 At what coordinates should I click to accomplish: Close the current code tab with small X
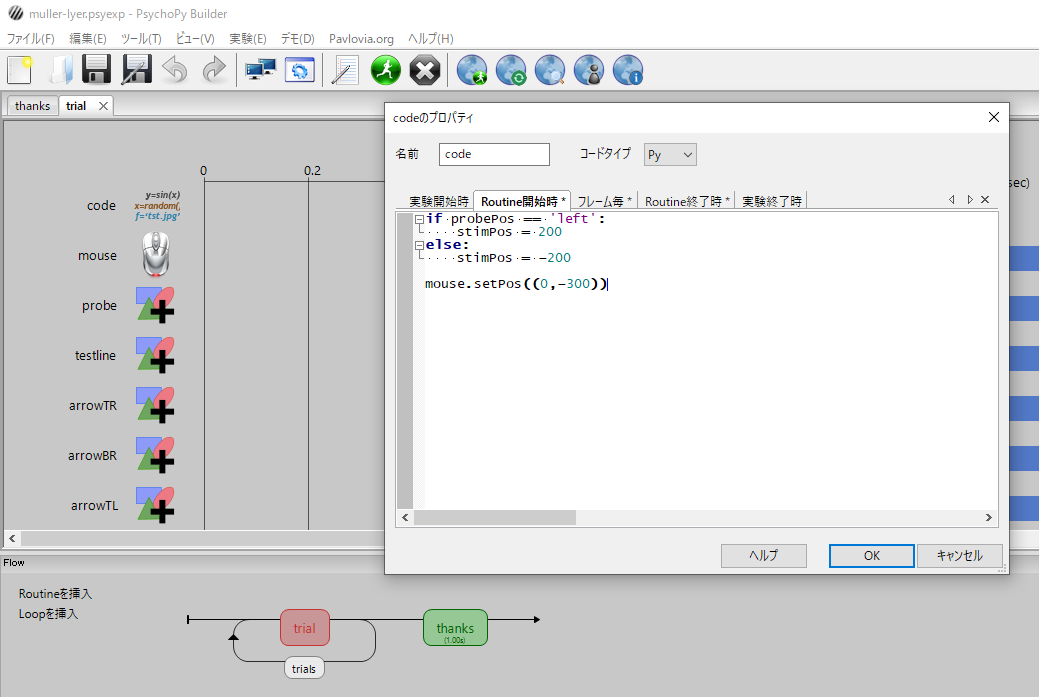point(985,199)
